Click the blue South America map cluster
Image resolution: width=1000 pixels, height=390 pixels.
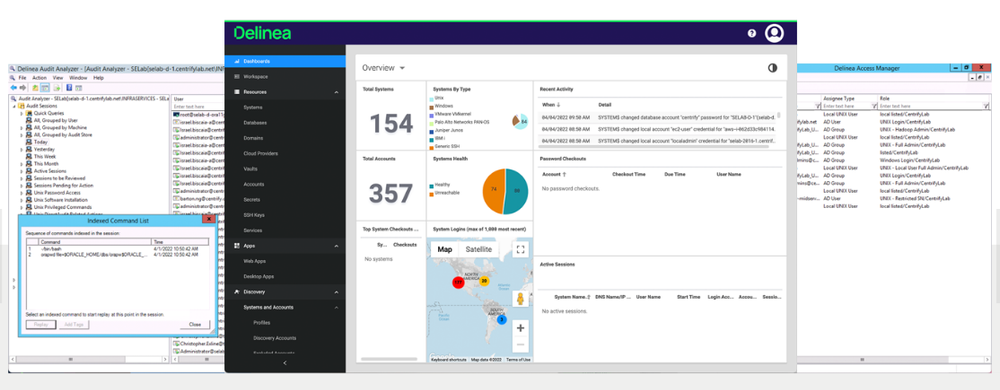[502, 319]
